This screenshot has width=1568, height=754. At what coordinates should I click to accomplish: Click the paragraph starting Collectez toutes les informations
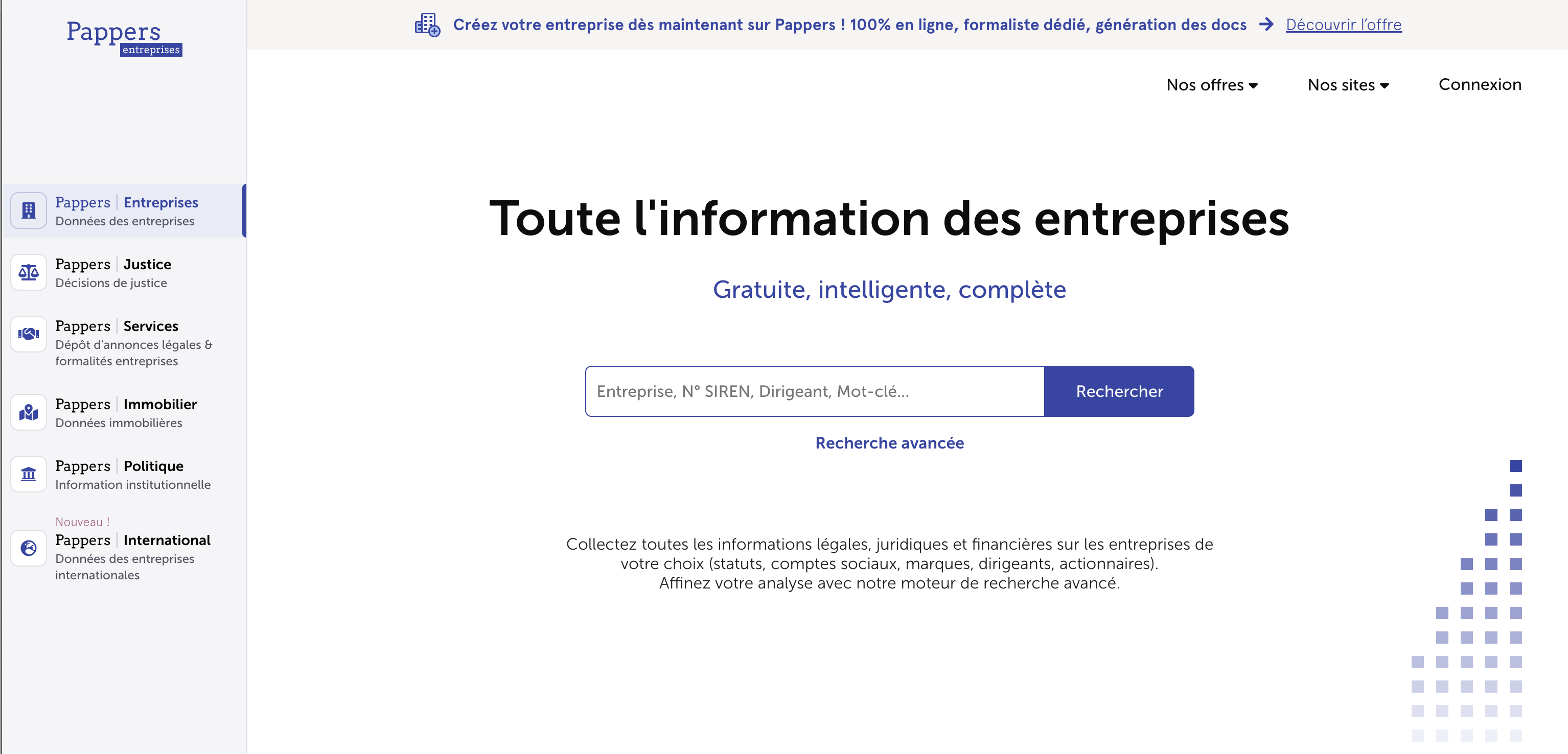(889, 563)
